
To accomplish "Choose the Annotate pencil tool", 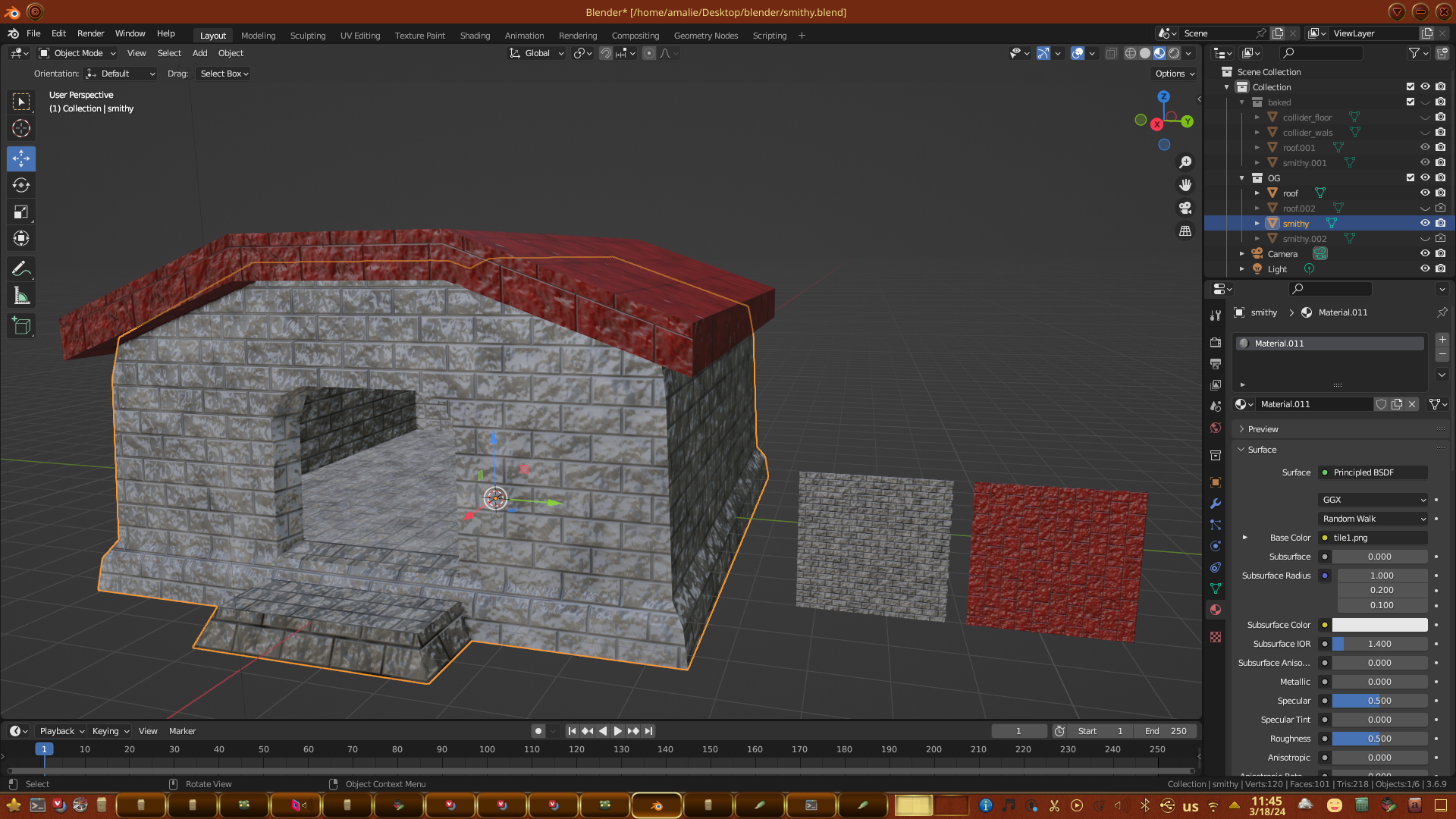I will coord(21,268).
